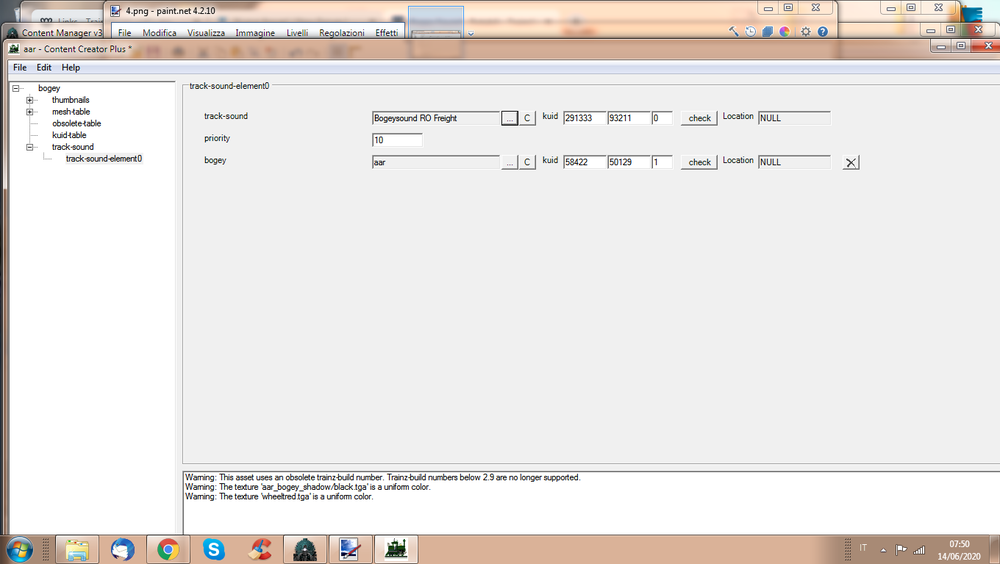Expand the thumbnails tree node
The image size is (1000, 564).
coord(29,100)
